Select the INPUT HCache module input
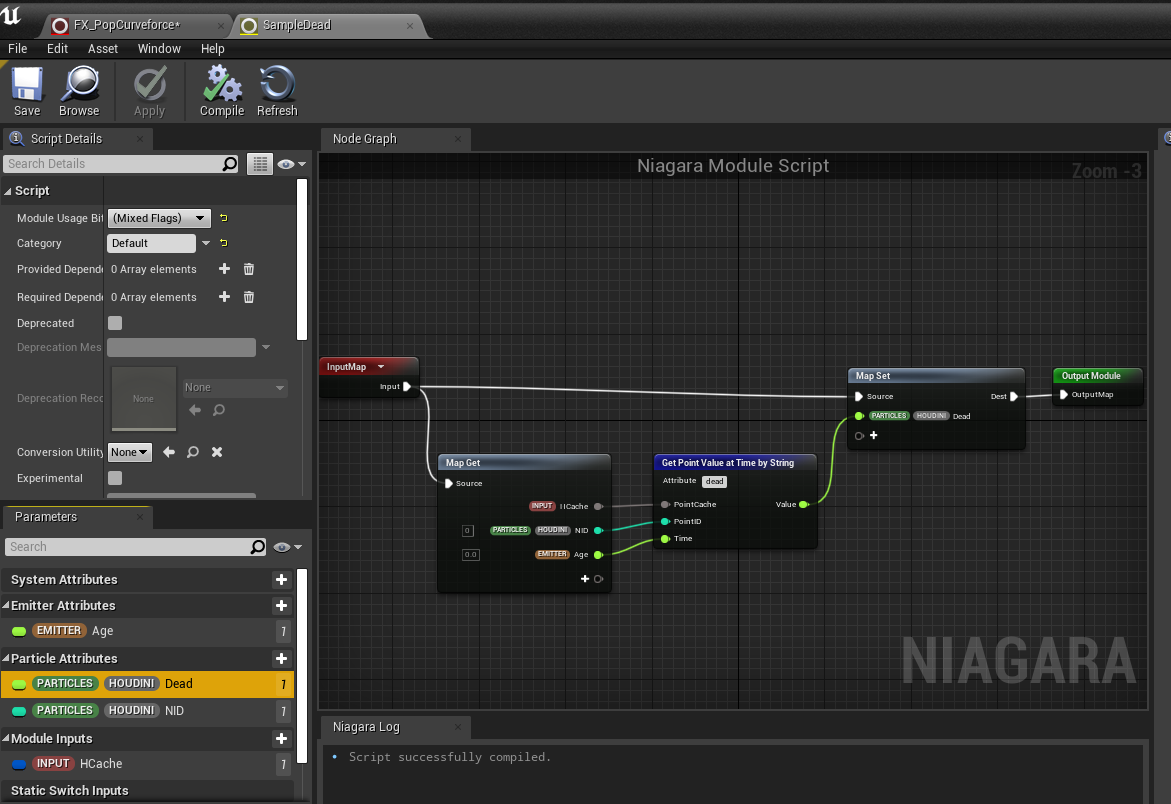 point(147,764)
